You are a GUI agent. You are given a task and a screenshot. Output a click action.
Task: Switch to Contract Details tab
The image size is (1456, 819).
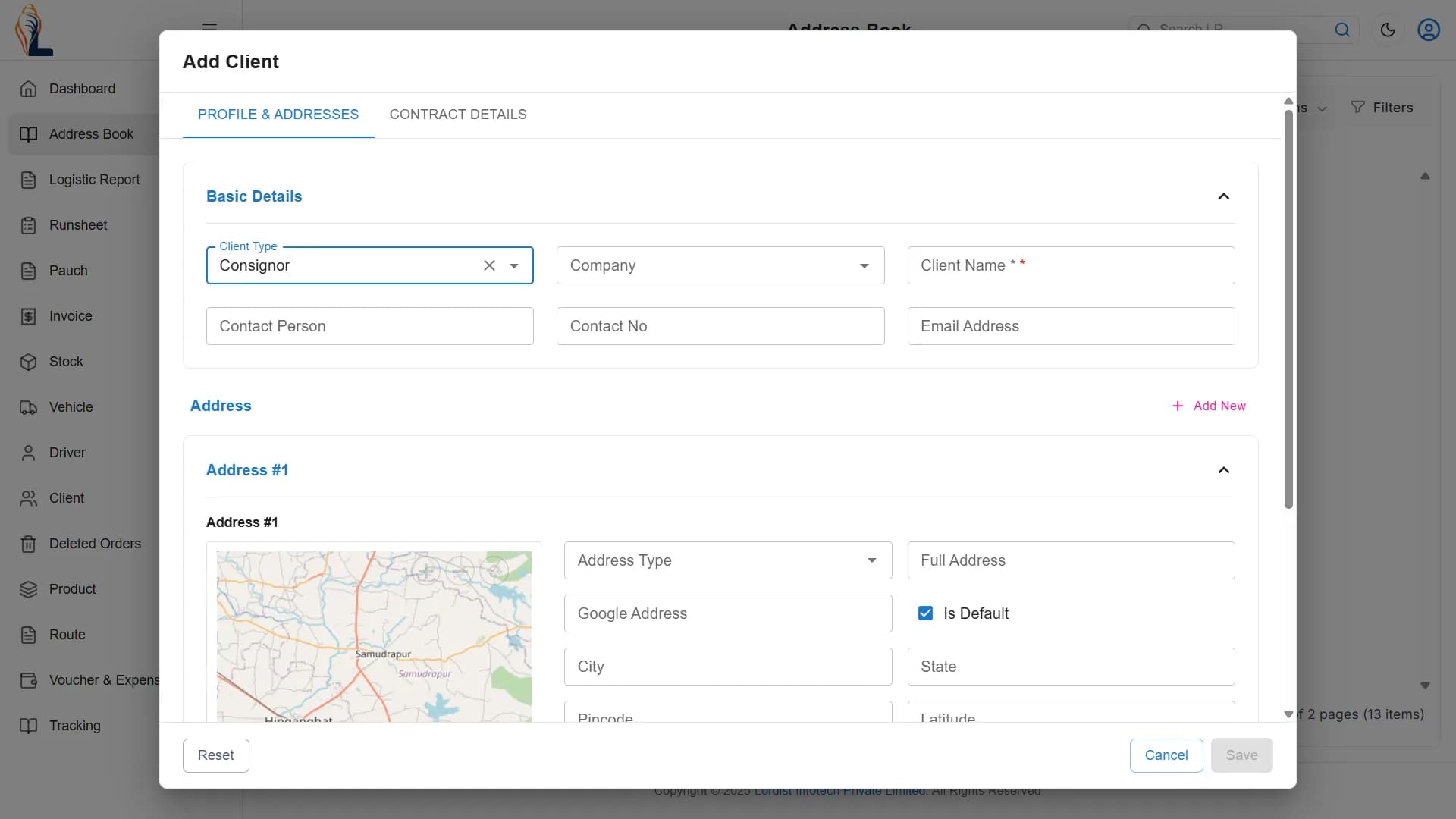[458, 115]
